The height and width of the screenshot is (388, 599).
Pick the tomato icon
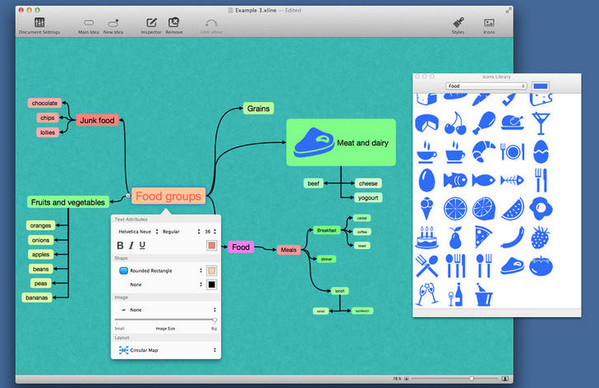click(x=541, y=266)
